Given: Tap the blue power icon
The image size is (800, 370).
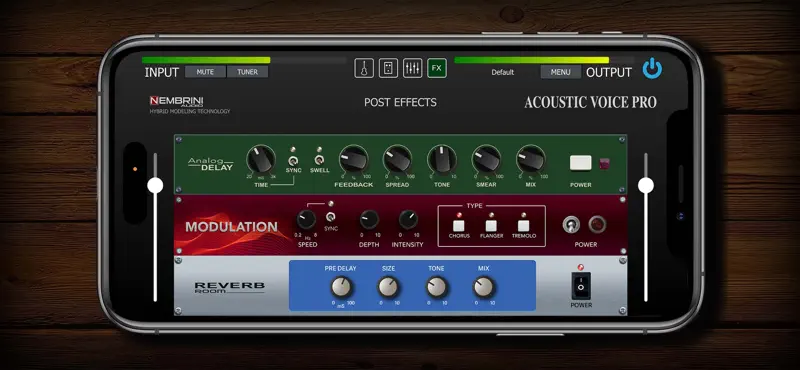Looking at the screenshot, I should tap(652, 68).
